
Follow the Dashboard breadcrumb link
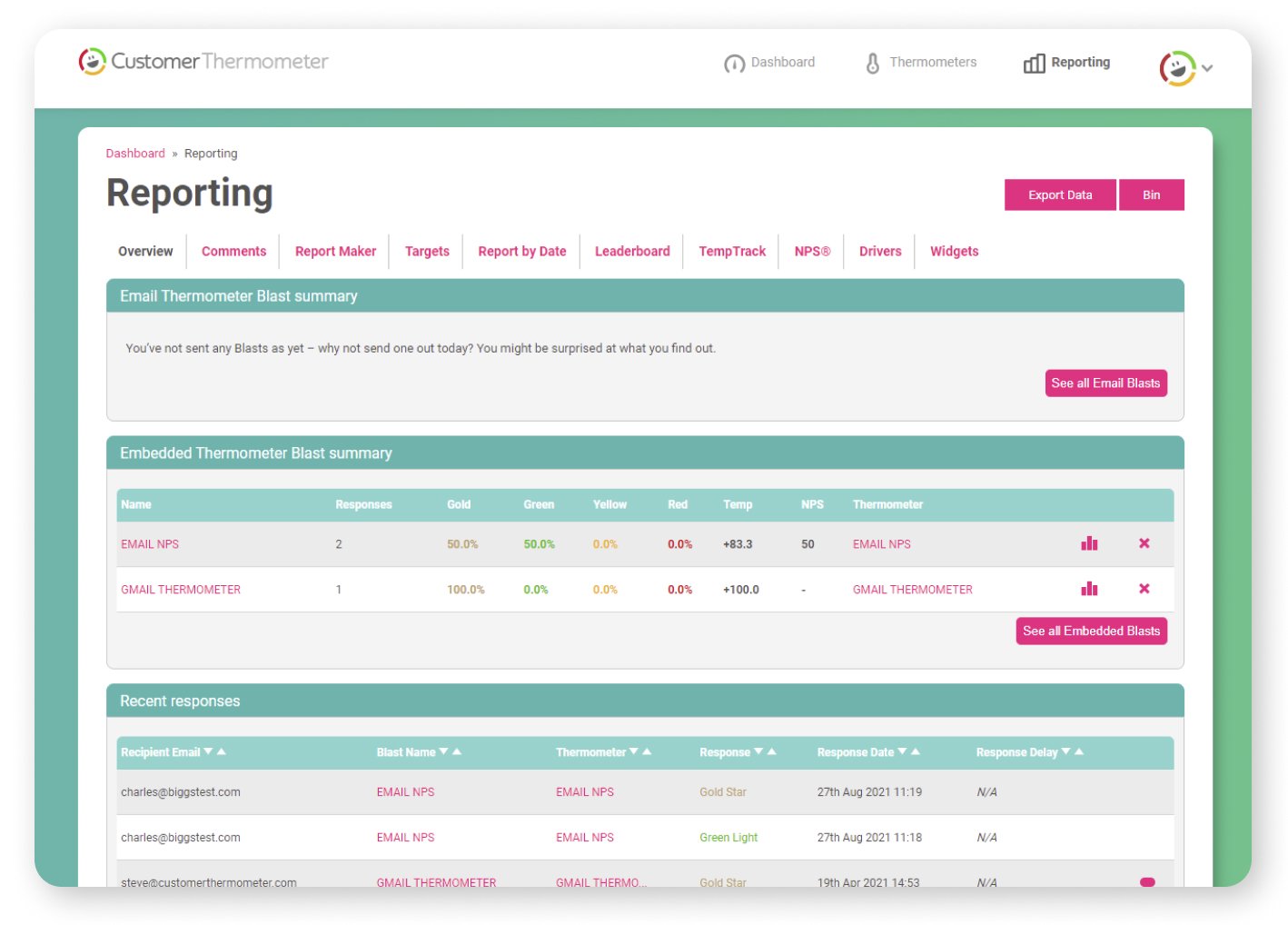[135, 154]
